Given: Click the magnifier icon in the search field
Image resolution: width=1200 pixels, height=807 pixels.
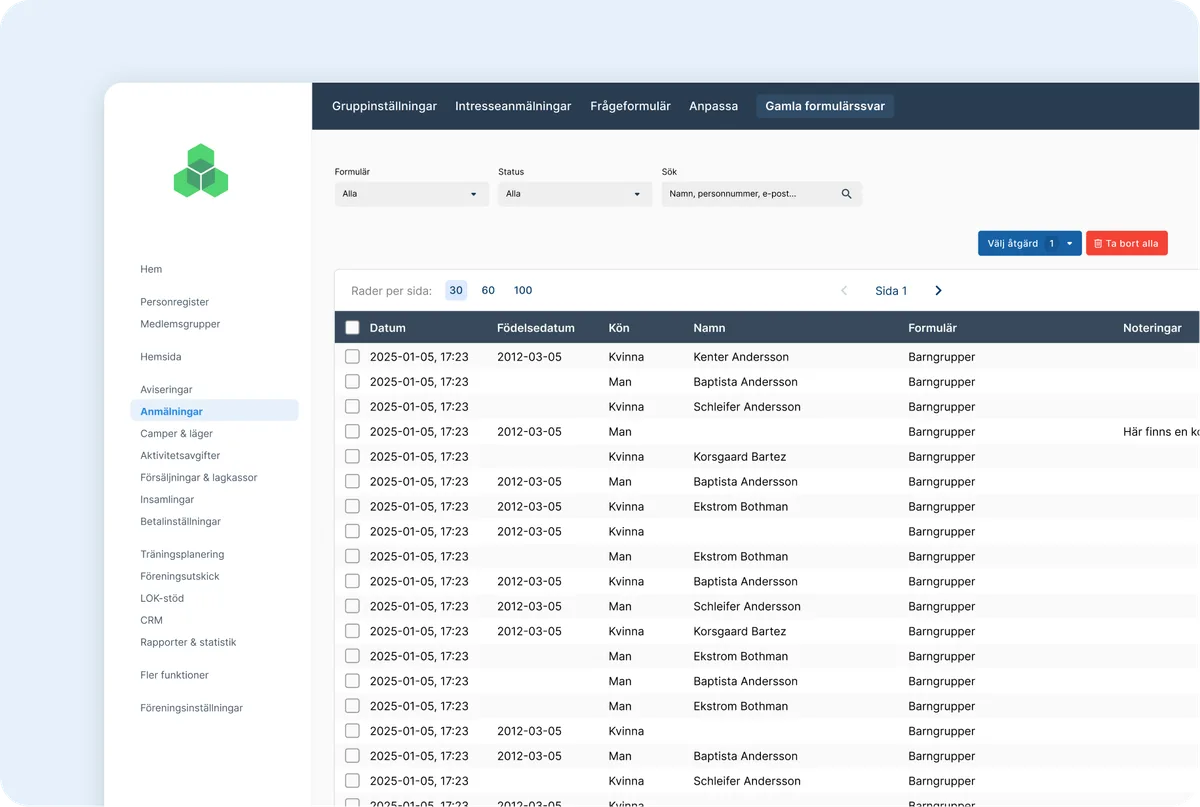Looking at the screenshot, I should [846, 194].
